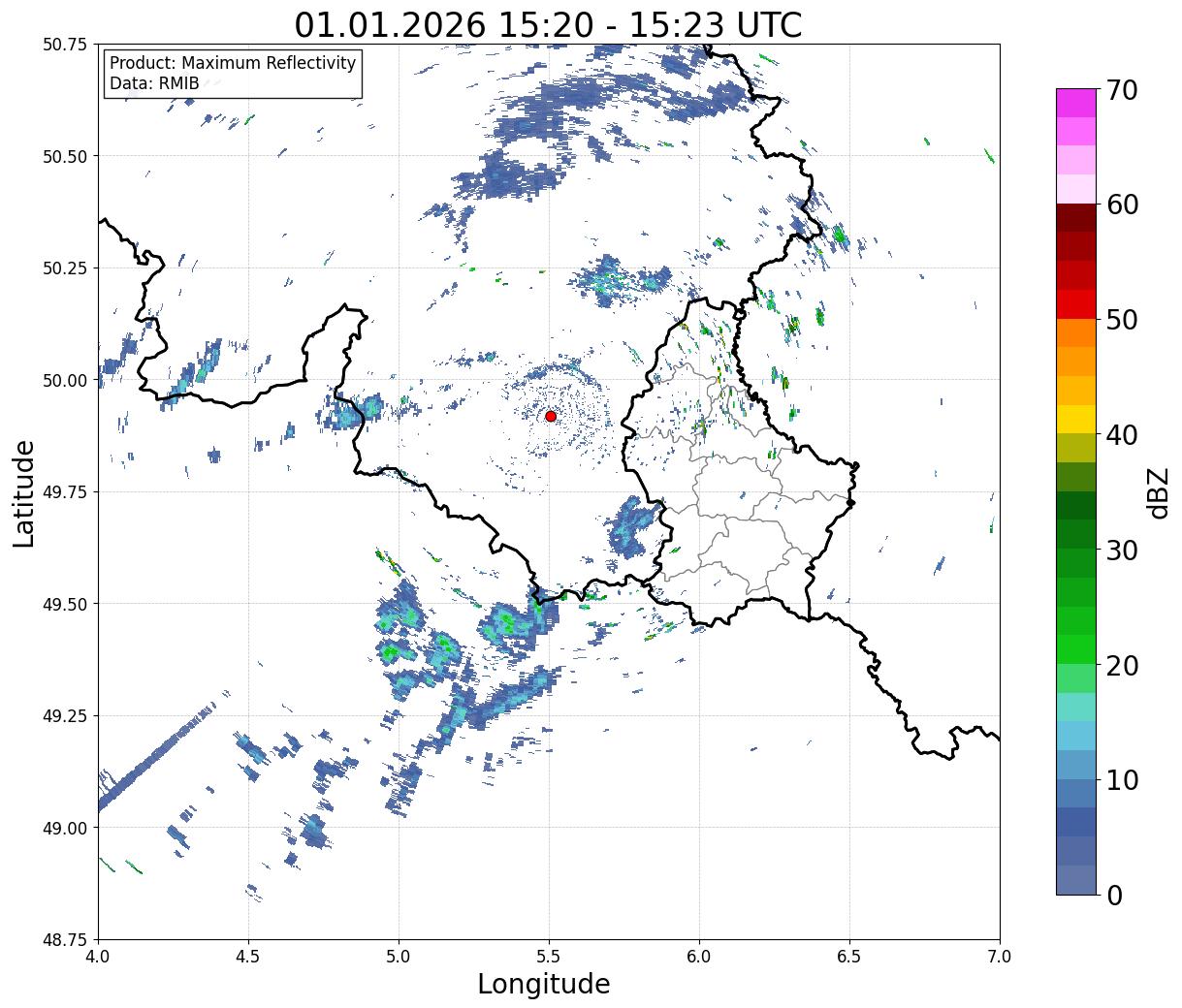
Task: Click the dark green swatch near 33
Action: point(1076,505)
